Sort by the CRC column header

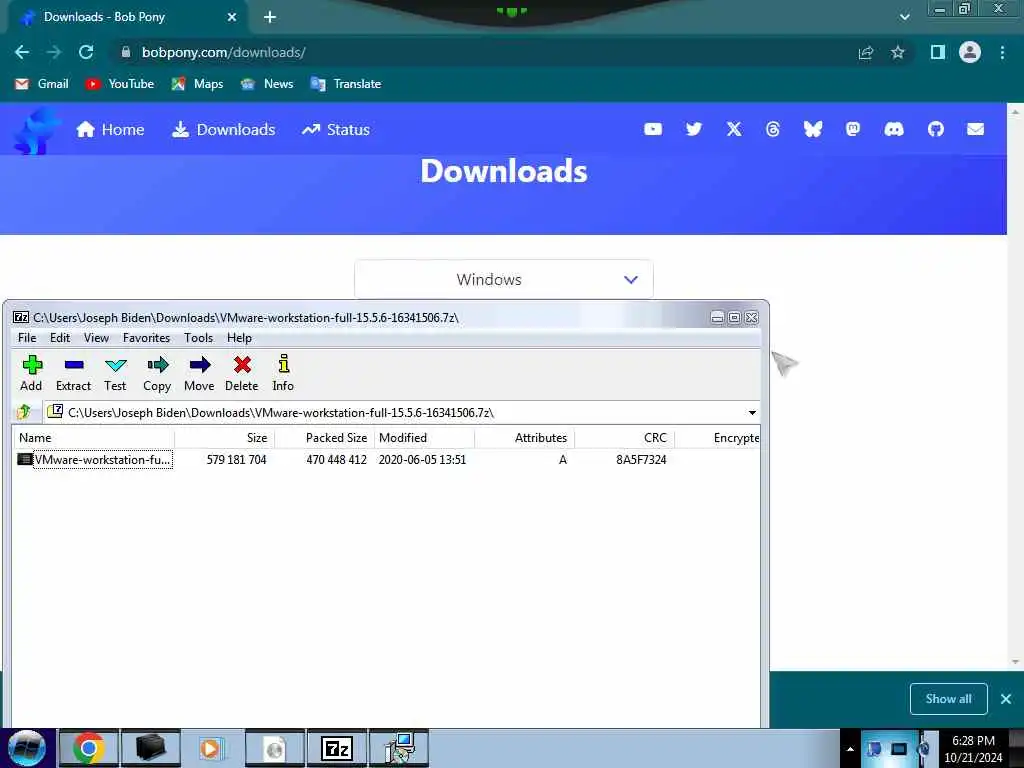click(x=624, y=438)
